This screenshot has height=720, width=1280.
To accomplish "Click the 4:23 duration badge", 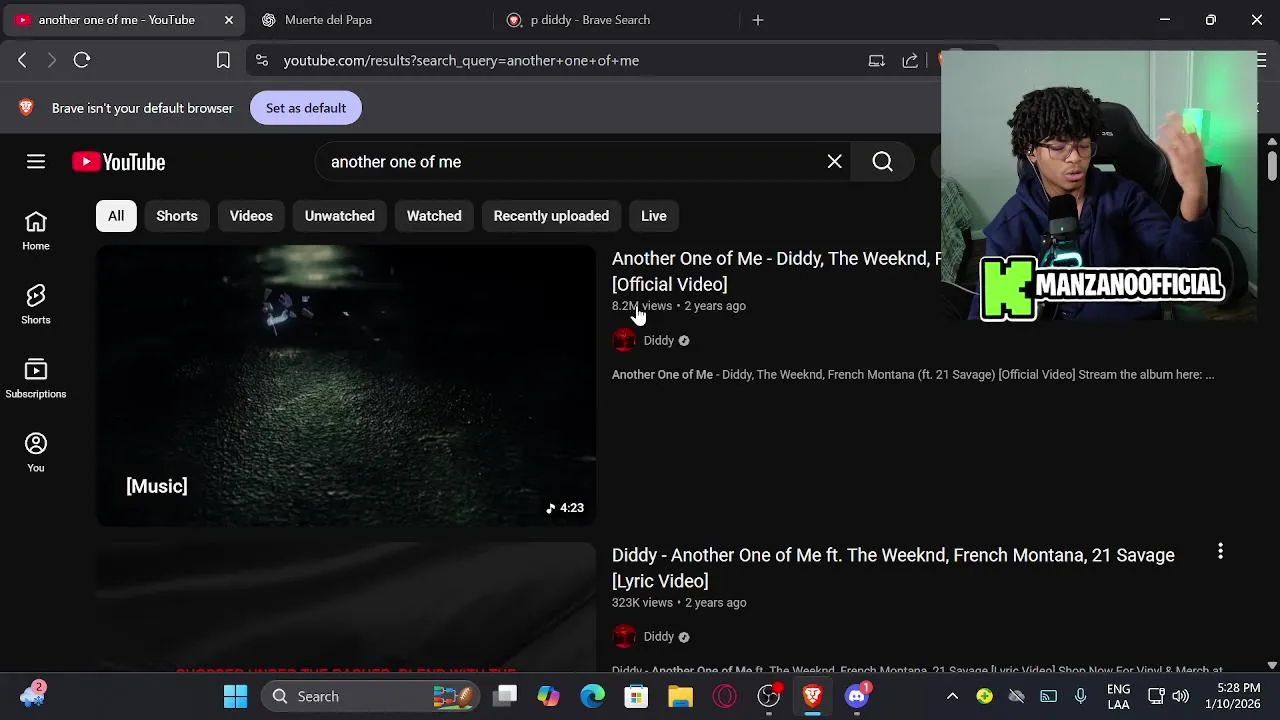I will tap(565, 508).
